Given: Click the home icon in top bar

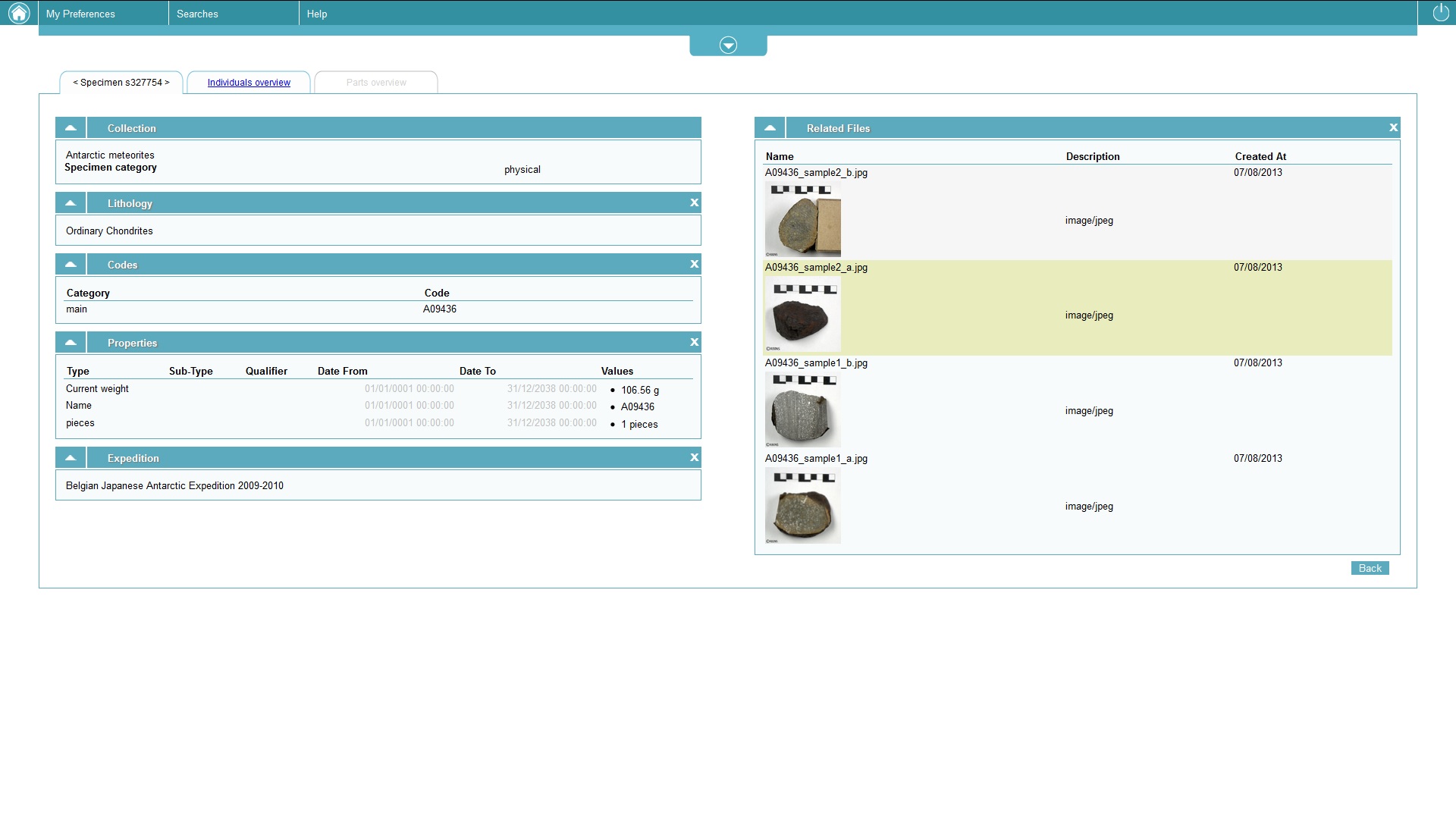Looking at the screenshot, I should (x=19, y=13).
